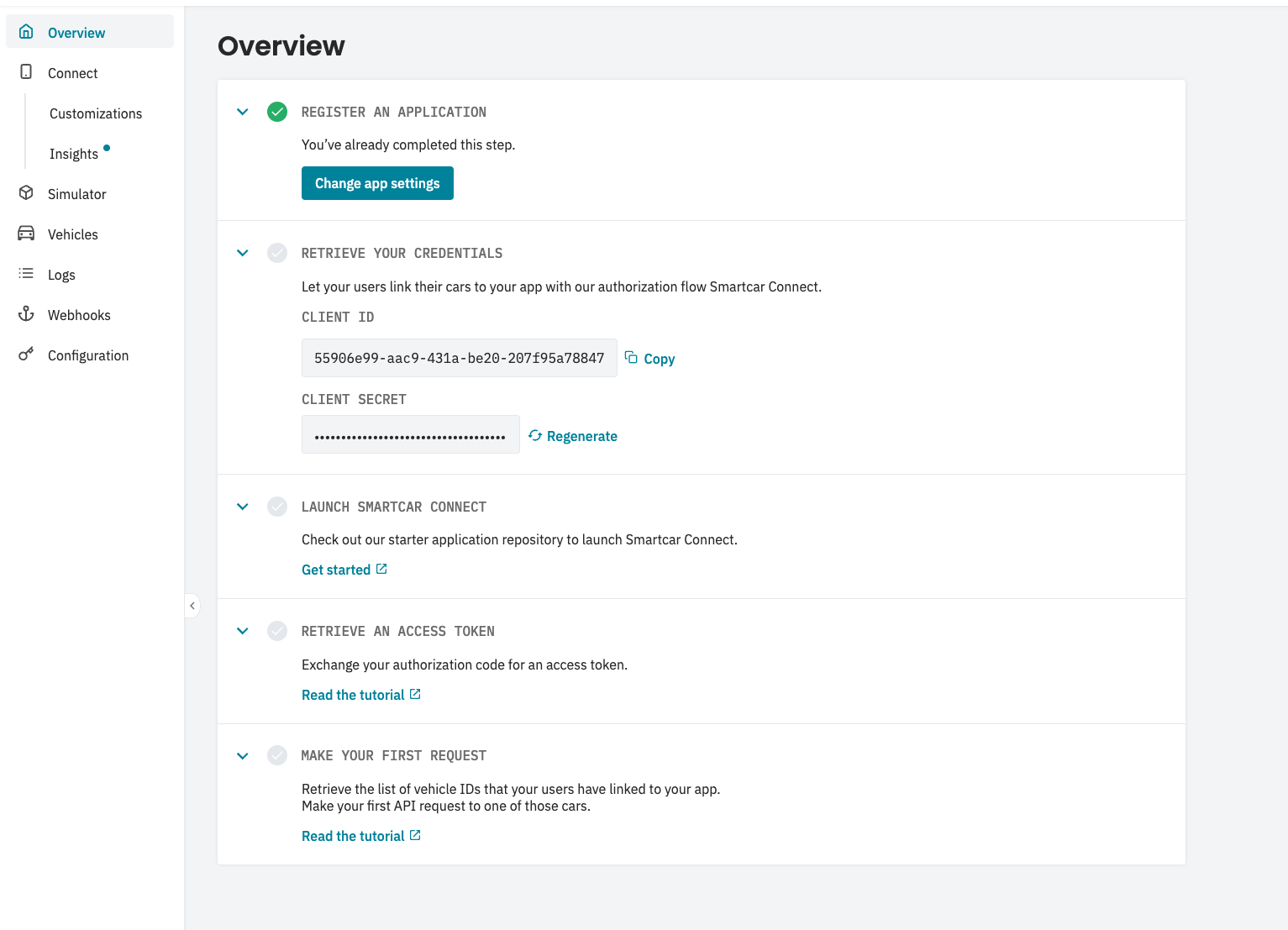The width and height of the screenshot is (1288, 930).
Task: Toggle step status for Retrieve Your Credentials
Action: 277,253
